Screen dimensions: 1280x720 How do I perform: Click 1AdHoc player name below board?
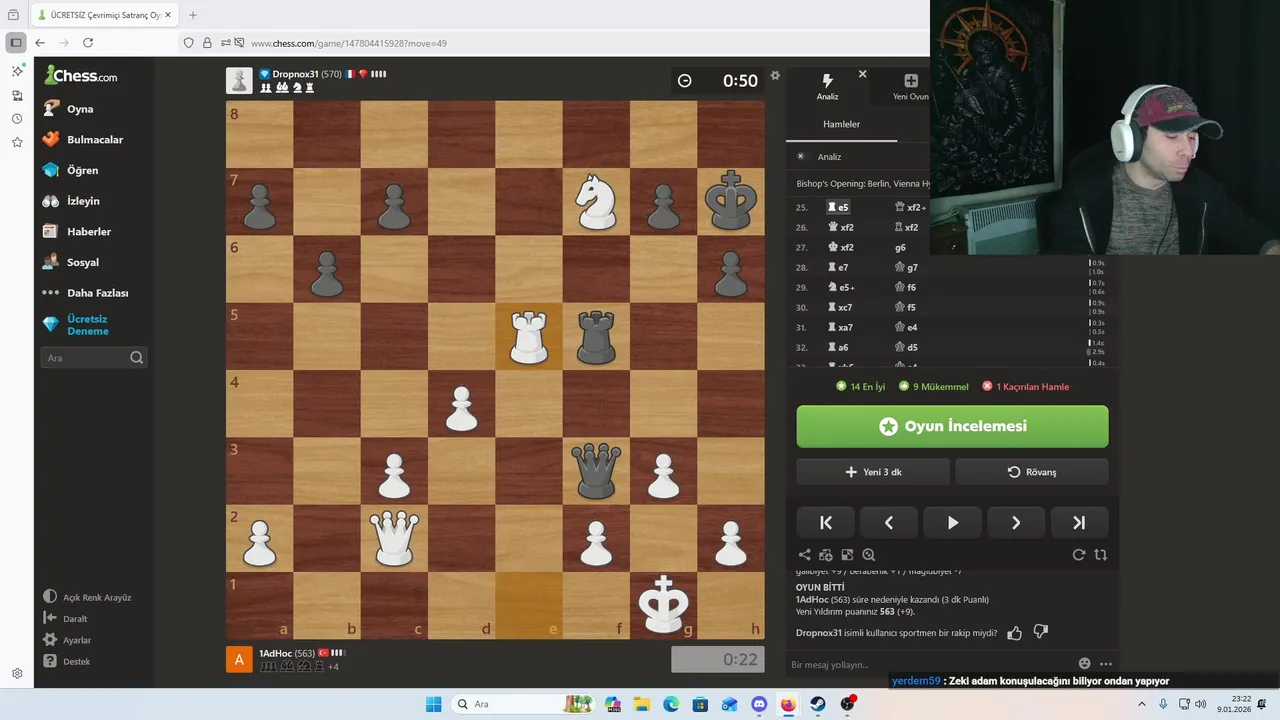pyautogui.click(x=275, y=653)
